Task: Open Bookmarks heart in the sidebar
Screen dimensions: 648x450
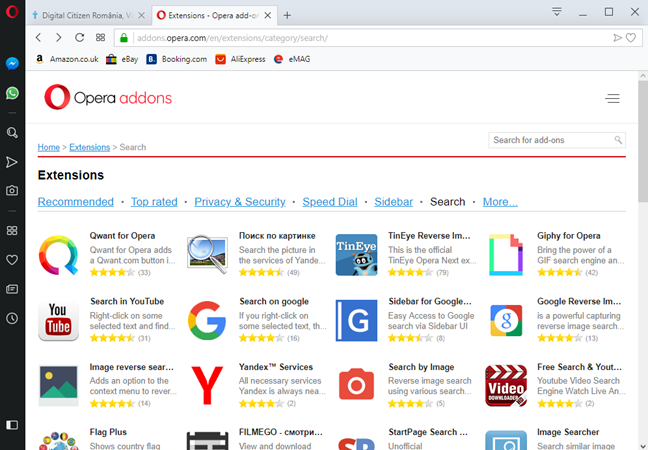Action: pos(12,260)
